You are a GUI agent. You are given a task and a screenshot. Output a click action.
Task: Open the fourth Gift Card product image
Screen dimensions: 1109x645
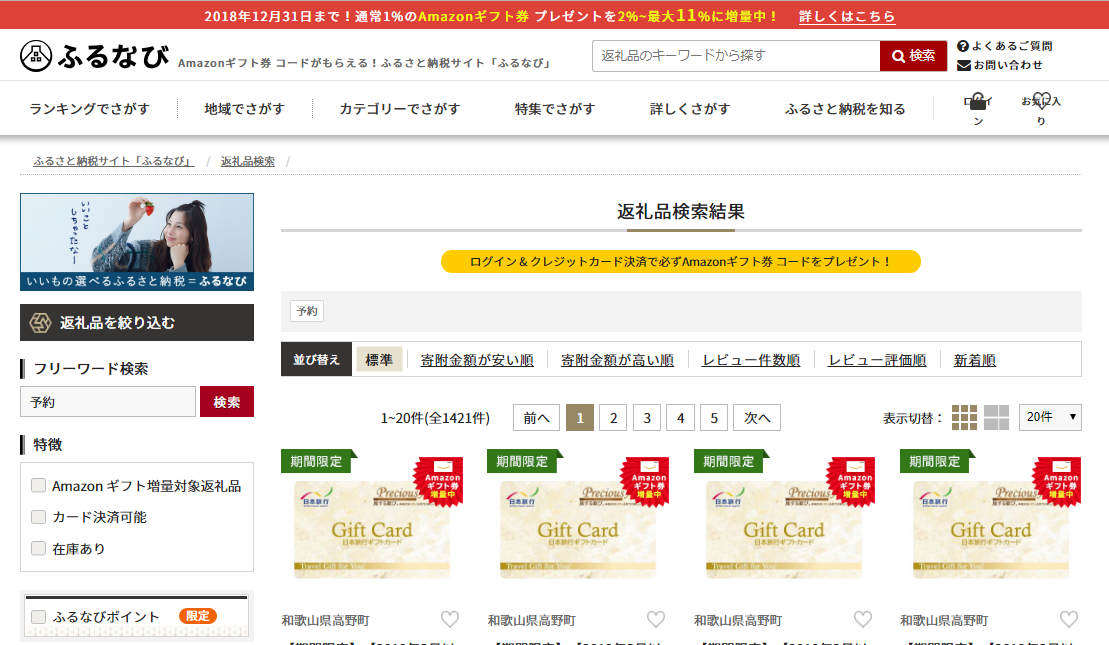991,530
